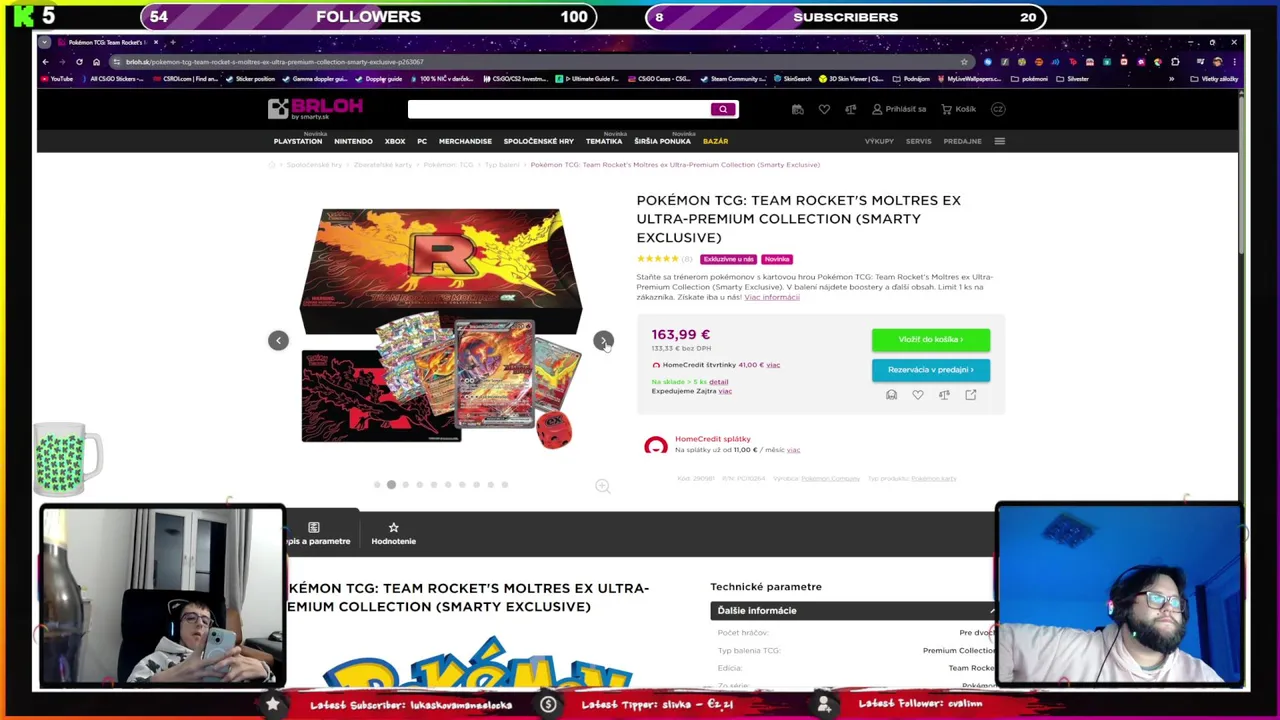This screenshot has height=720, width=1280.
Task: Open the XBOX menu
Action: click(395, 142)
